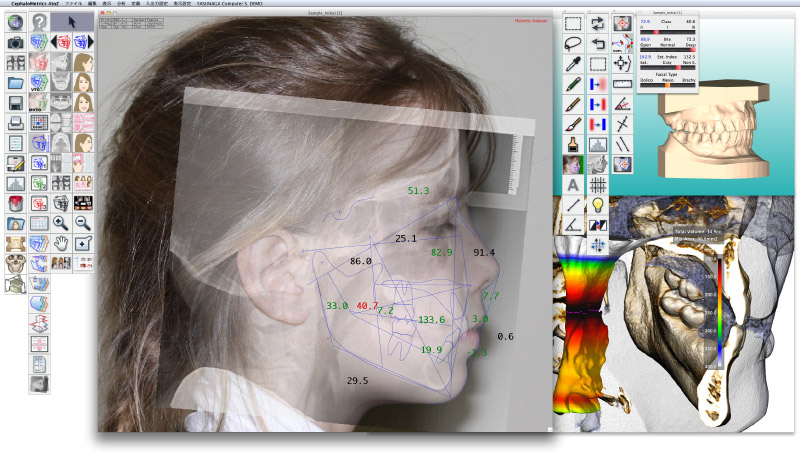Screen dimensions: 800x453
Task: Open the VTO tracing icon
Action: (39, 82)
